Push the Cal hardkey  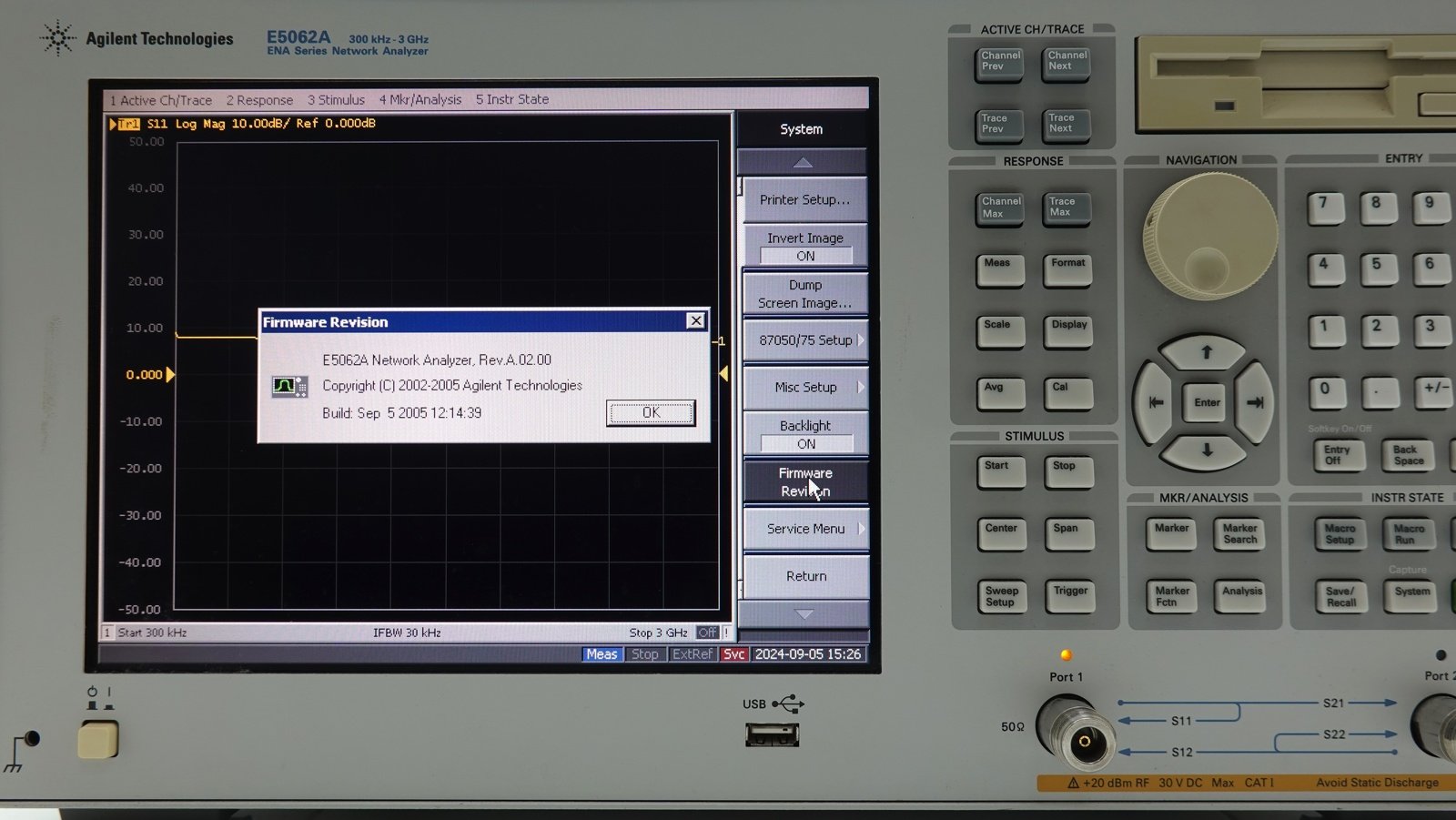(1068, 394)
